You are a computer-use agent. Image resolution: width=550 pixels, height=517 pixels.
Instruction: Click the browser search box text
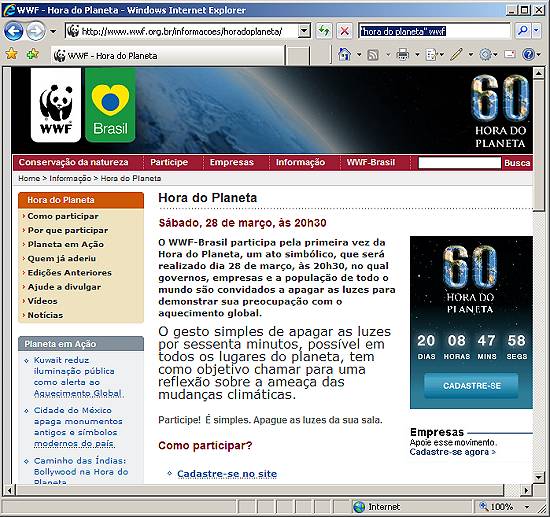tap(403, 32)
